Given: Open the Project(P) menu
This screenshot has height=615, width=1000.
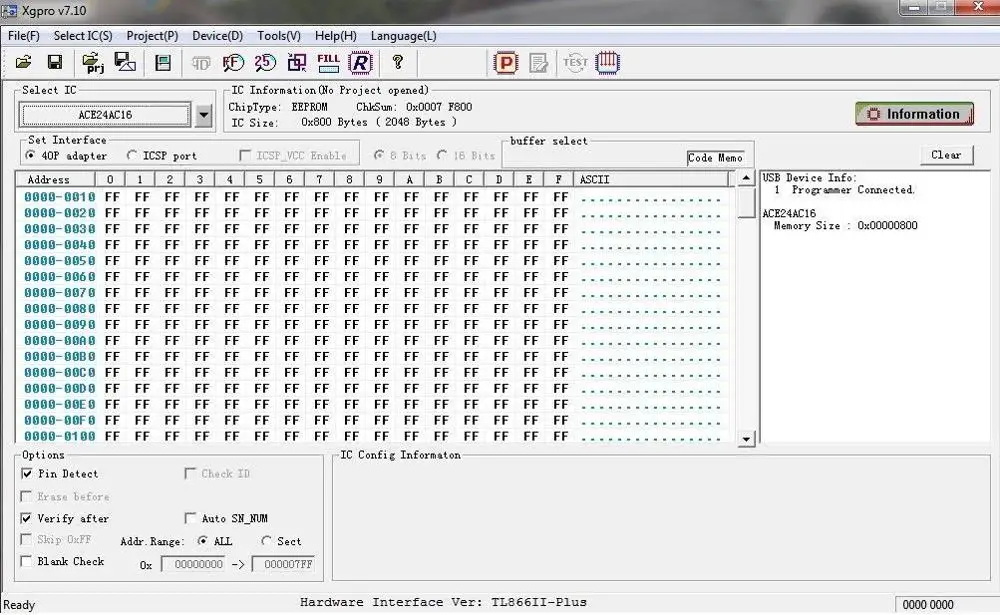Looking at the screenshot, I should click(x=152, y=36).
